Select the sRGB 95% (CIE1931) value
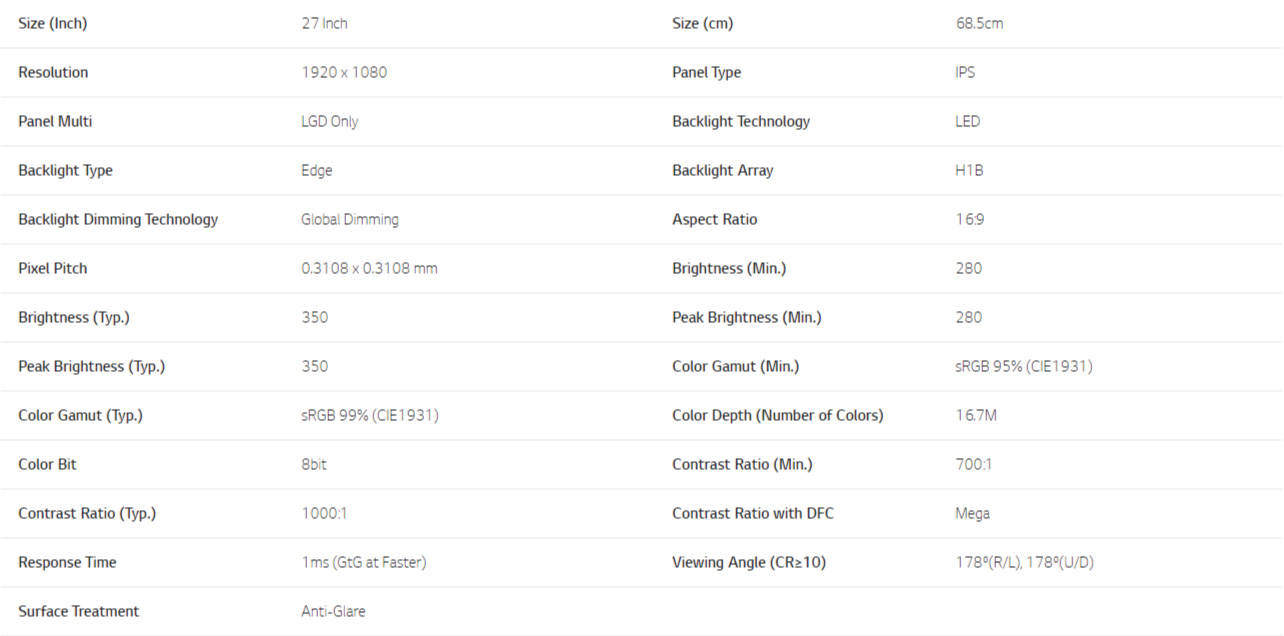The height and width of the screenshot is (636, 1284). coord(1024,367)
